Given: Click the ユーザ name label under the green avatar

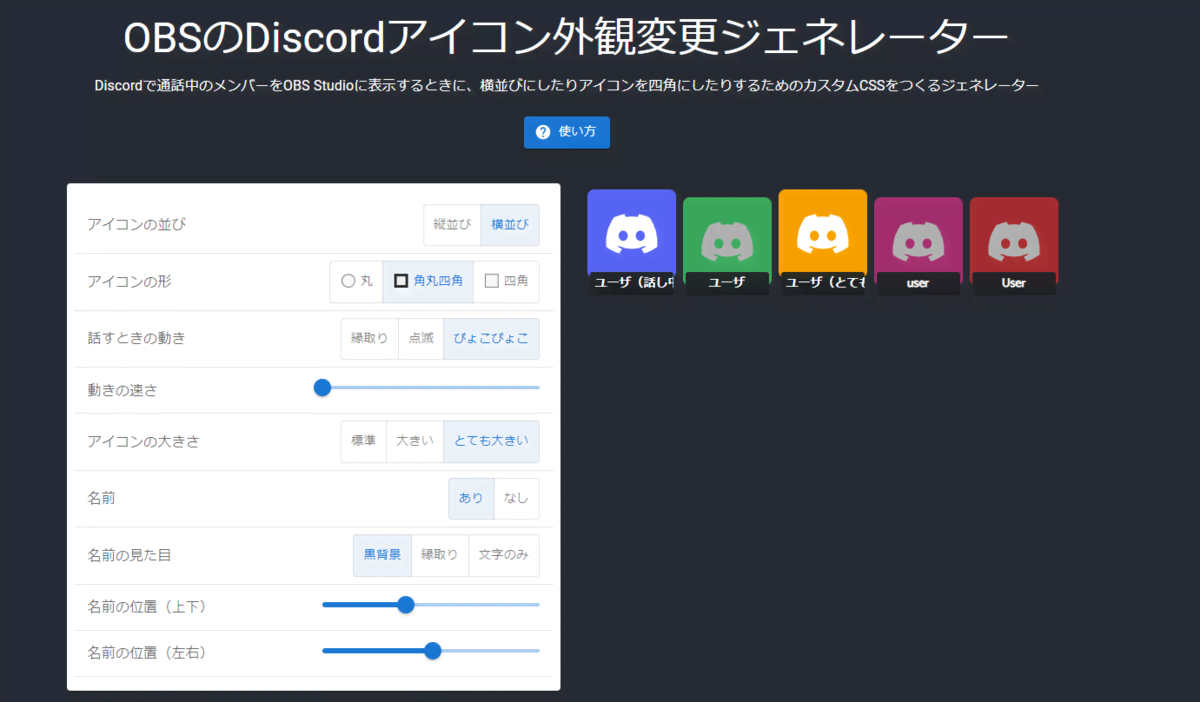Looking at the screenshot, I should tap(727, 283).
